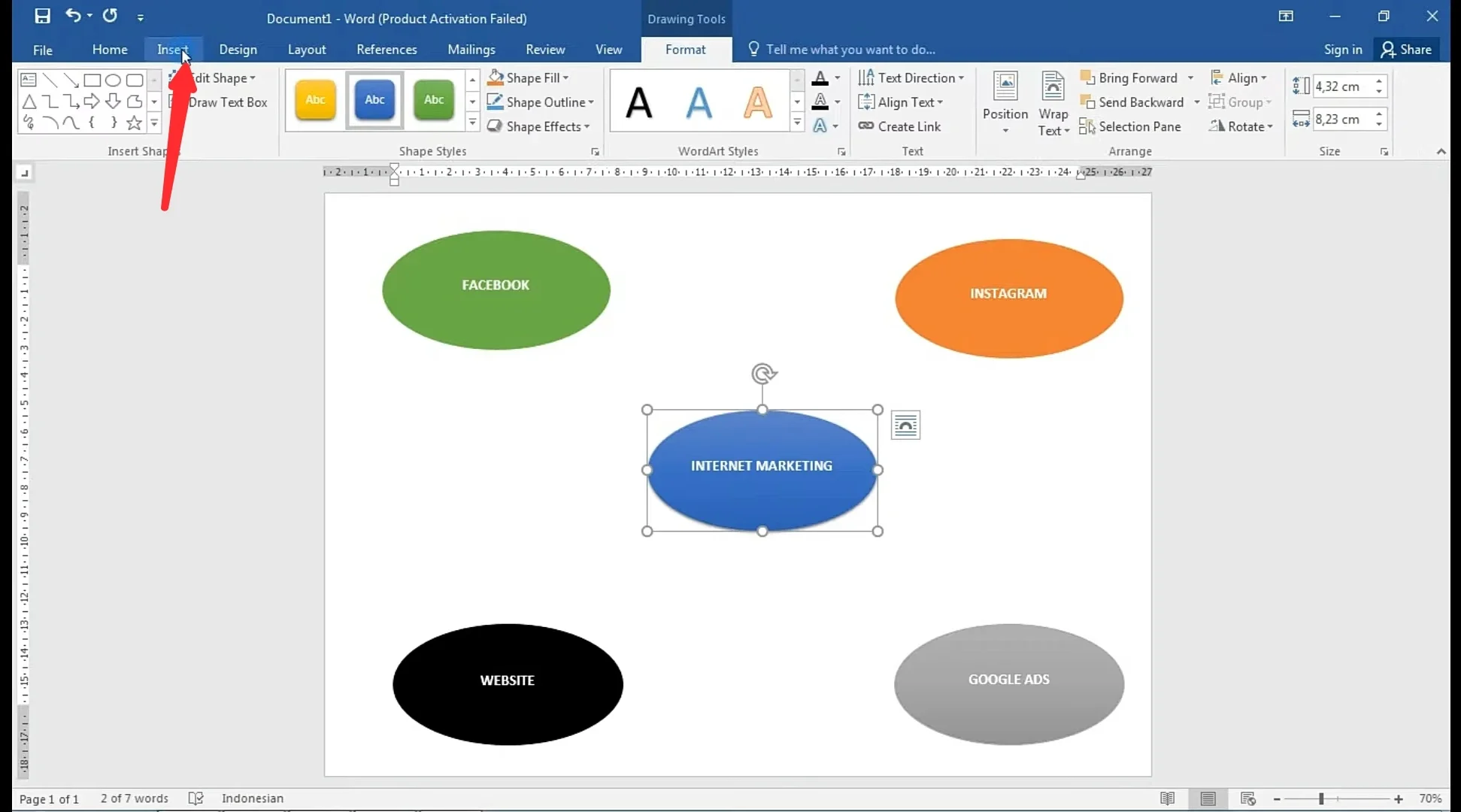Apply the orange outlined WordArt A style
Screen dimensions: 1461x812
(758, 102)
